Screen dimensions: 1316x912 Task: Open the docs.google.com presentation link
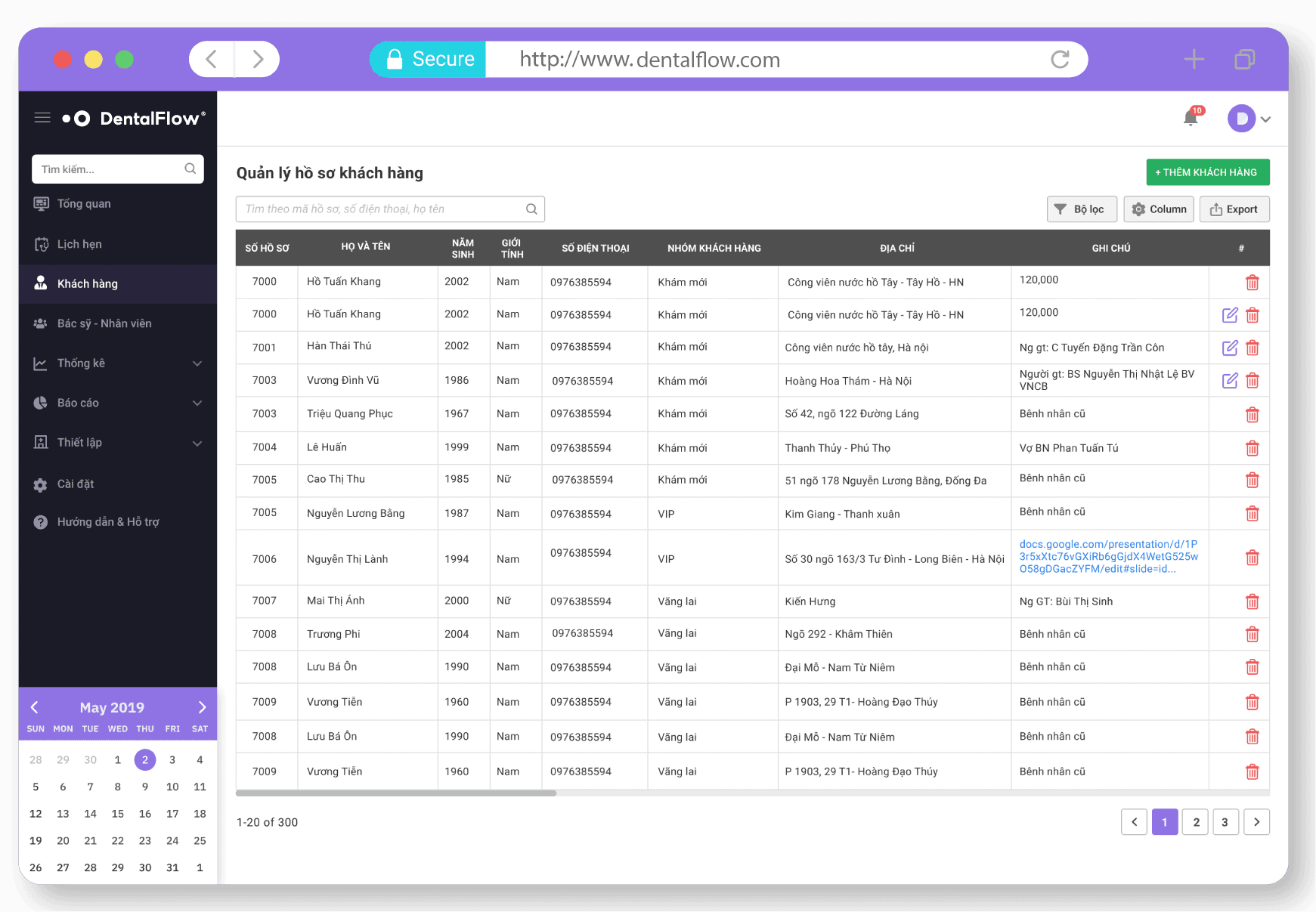(x=1108, y=556)
